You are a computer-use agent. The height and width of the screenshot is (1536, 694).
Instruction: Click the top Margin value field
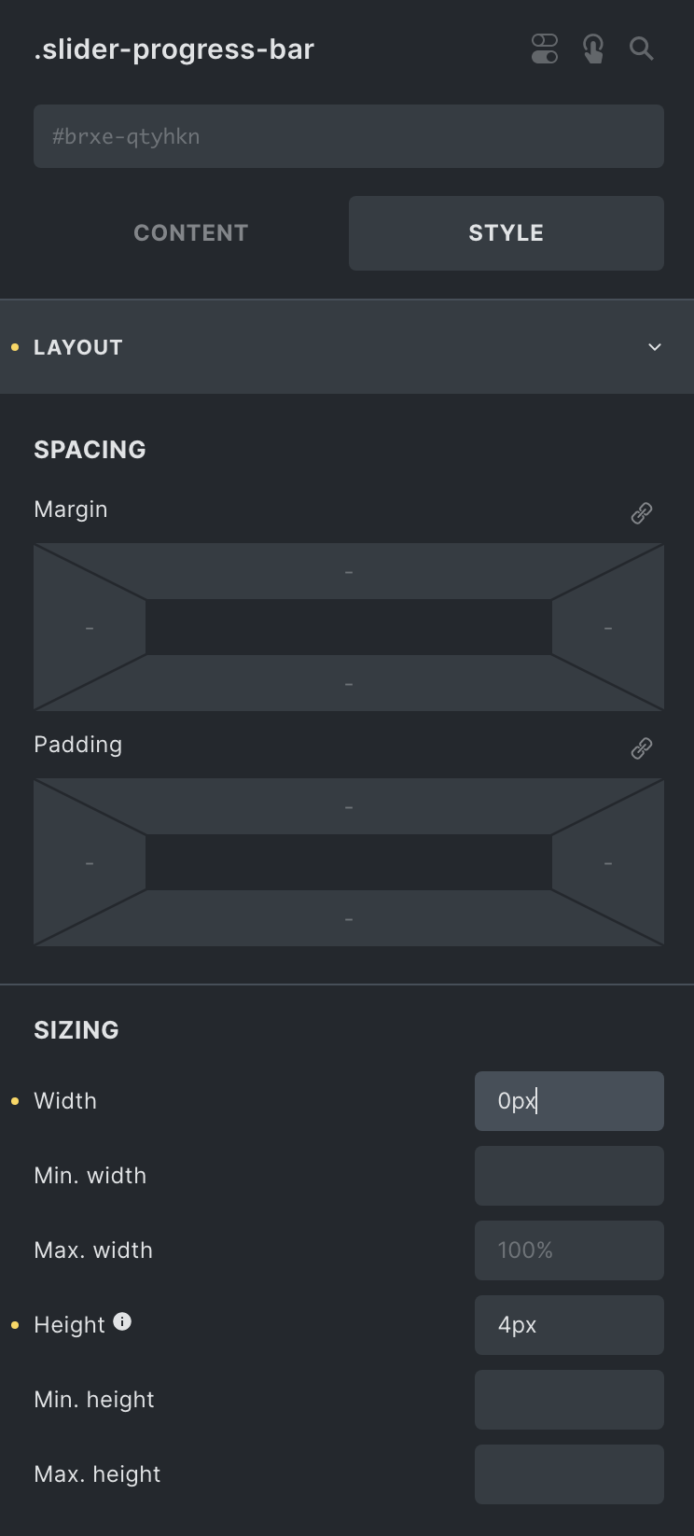[348, 571]
